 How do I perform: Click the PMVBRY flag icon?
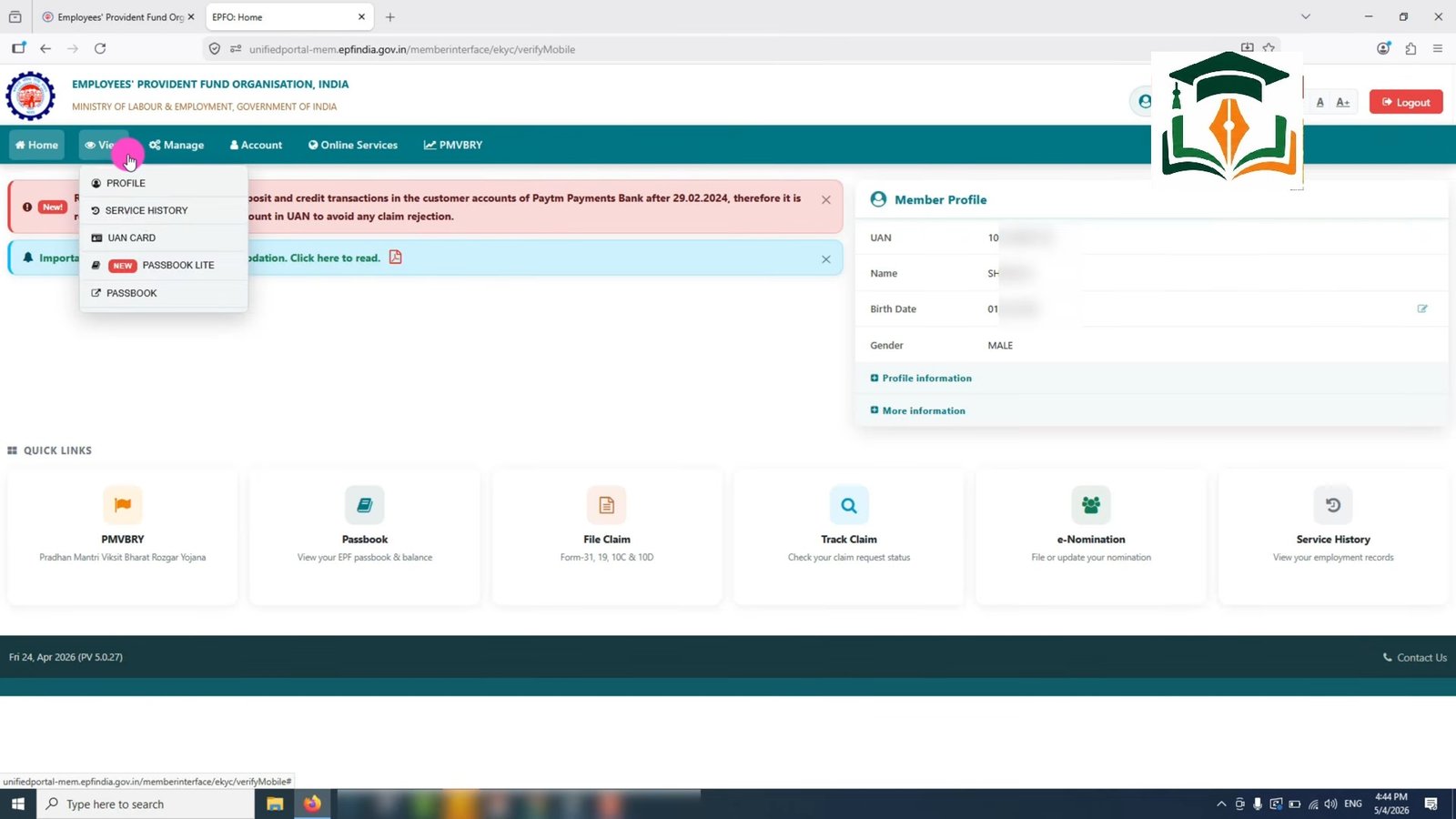(123, 505)
